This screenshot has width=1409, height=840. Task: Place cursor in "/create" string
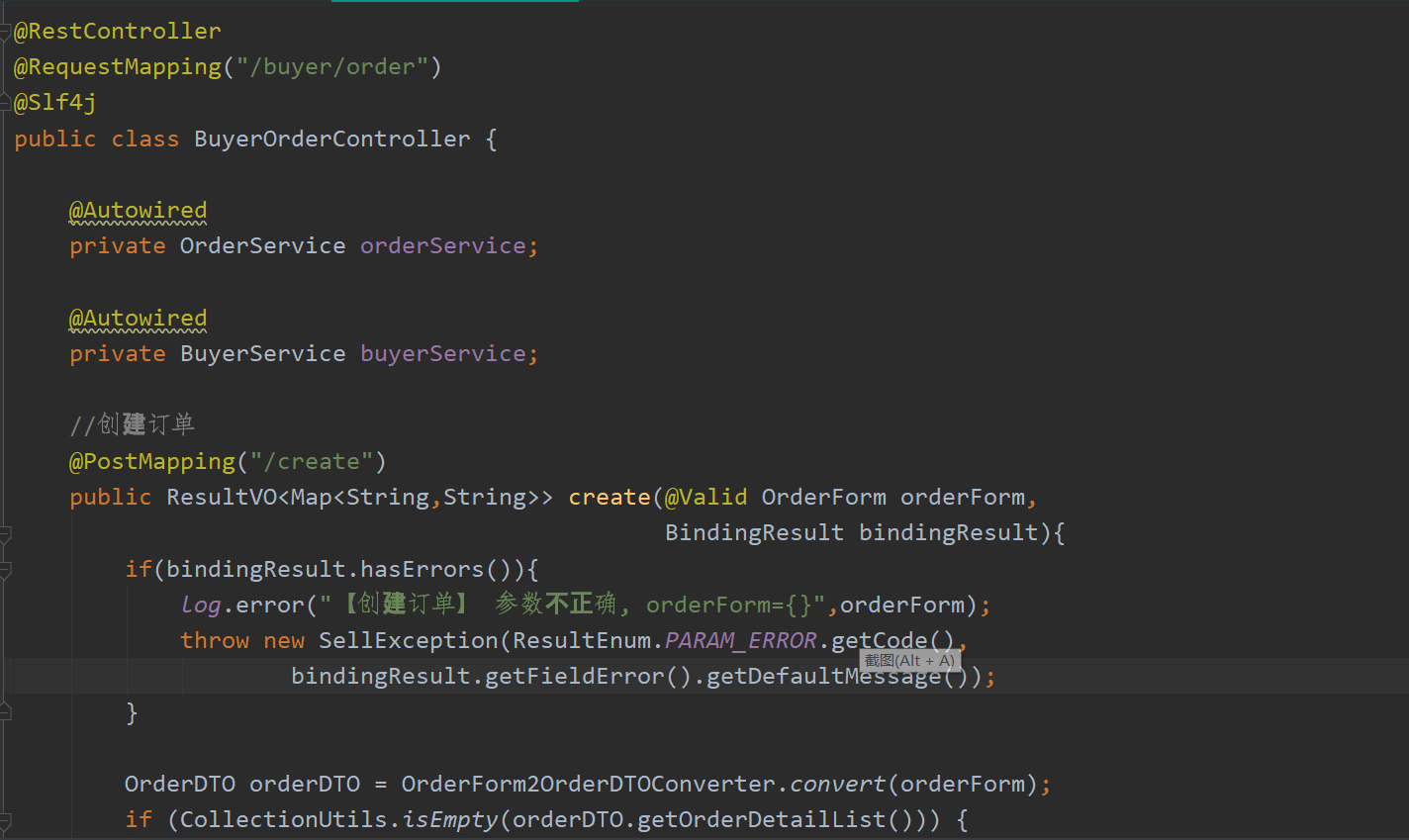(312, 462)
